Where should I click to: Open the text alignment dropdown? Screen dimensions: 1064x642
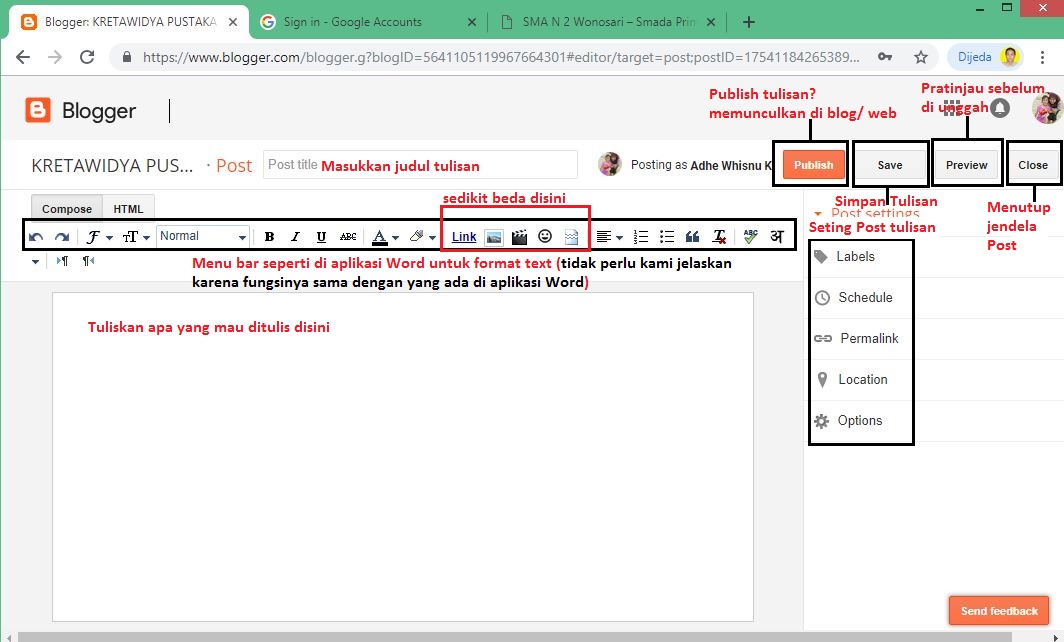click(x=612, y=236)
